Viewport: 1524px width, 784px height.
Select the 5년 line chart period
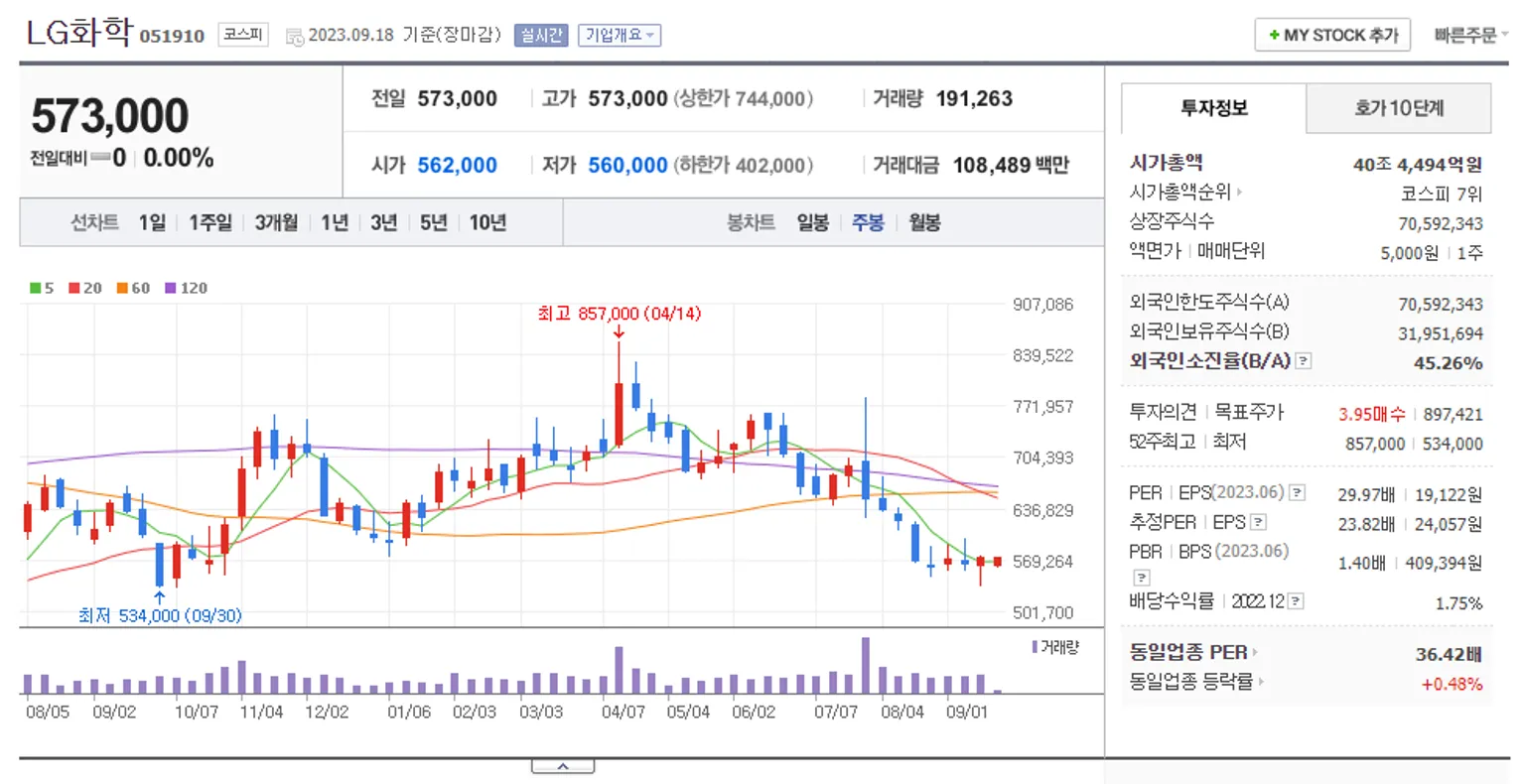(x=434, y=222)
